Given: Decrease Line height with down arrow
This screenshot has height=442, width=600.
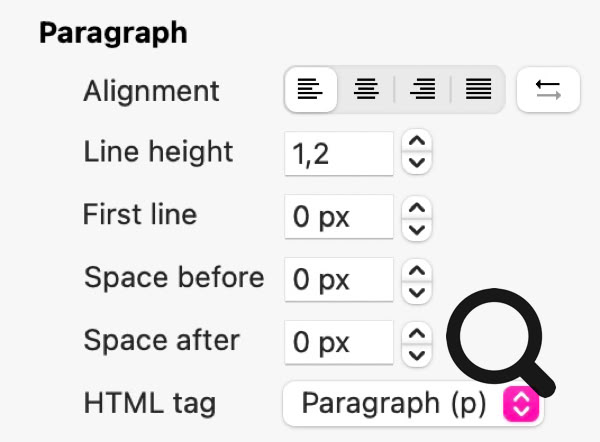Looking at the screenshot, I should click(x=418, y=163).
